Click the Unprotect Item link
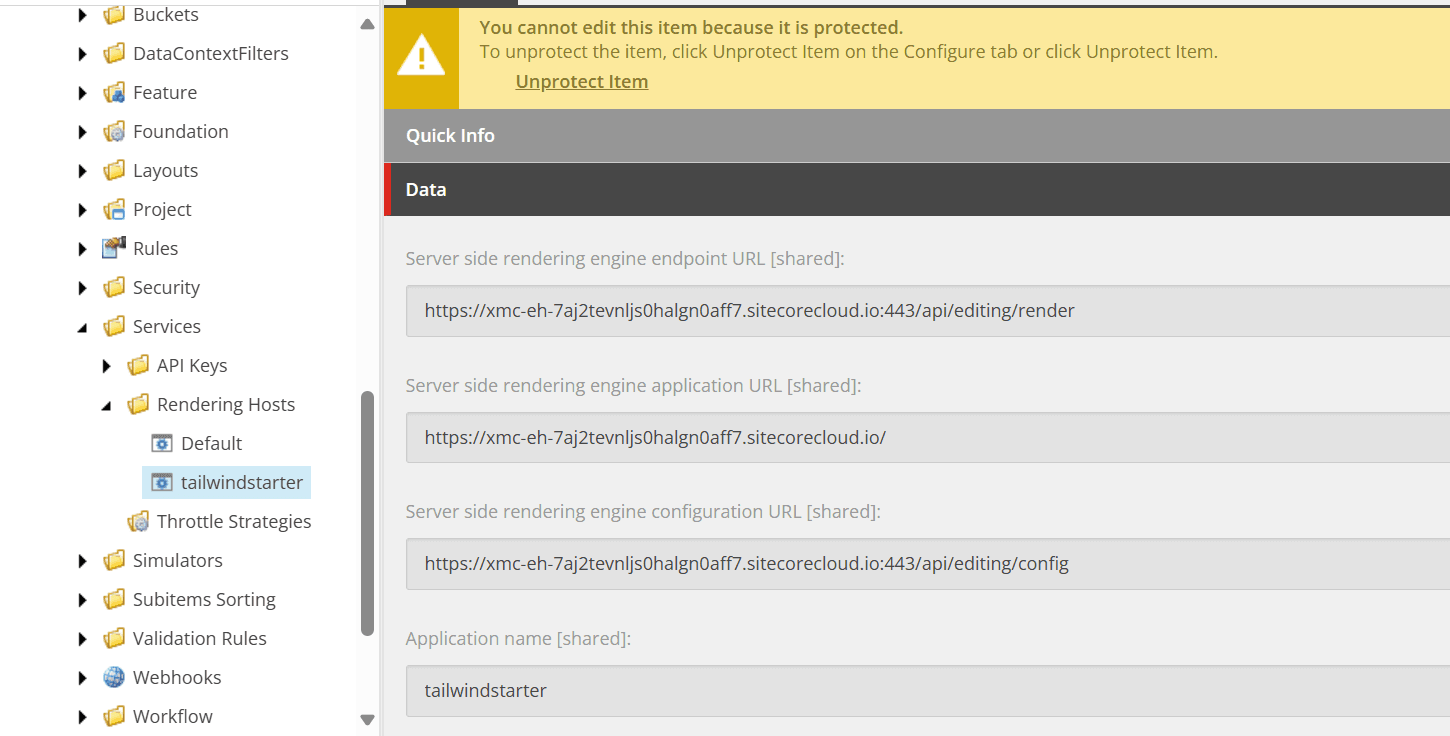The width and height of the screenshot is (1450, 736). 581,82
